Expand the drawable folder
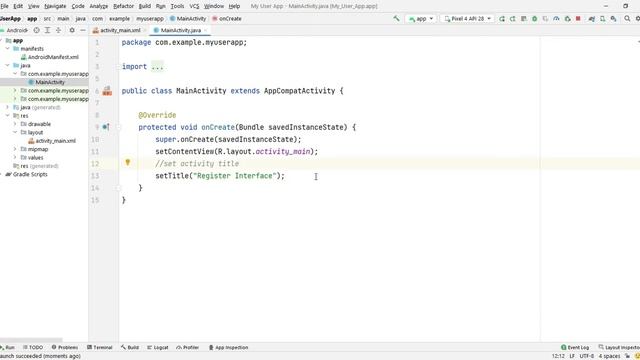Screen dimensions: 640x360 (x=15, y=124)
